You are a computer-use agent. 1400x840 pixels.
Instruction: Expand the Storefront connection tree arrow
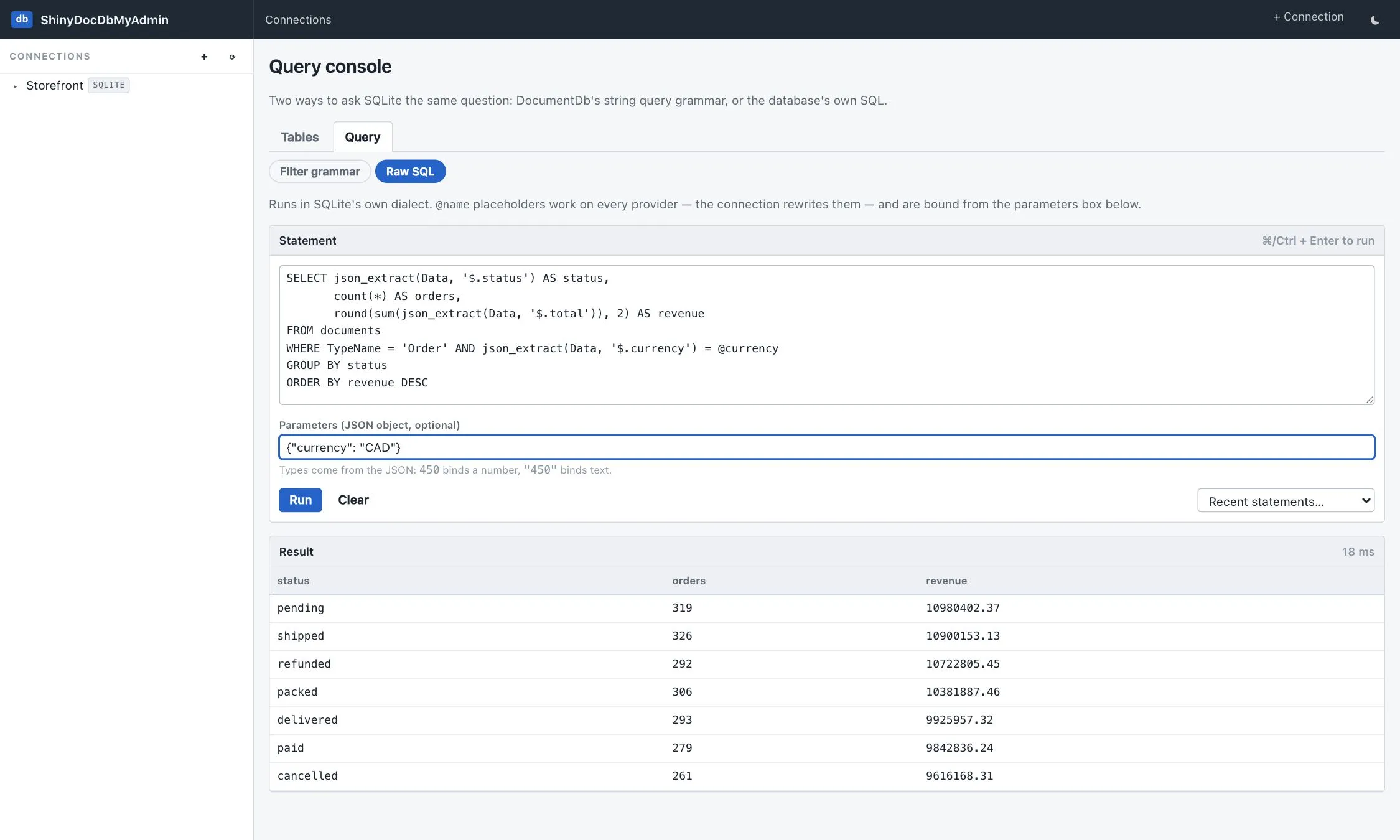point(15,86)
